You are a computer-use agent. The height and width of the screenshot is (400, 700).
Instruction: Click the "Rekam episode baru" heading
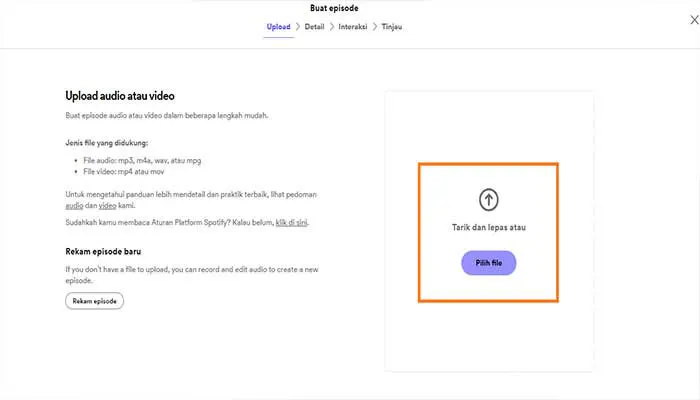pyautogui.click(x=101, y=251)
